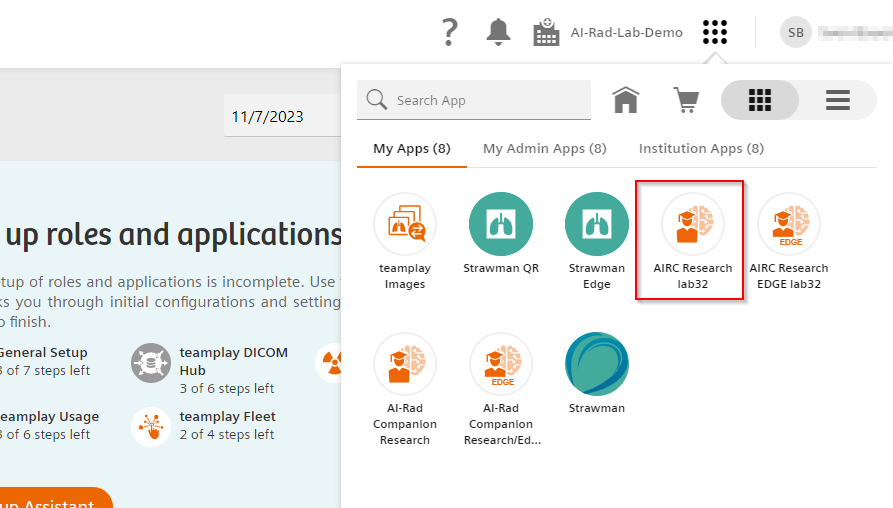
Task: Launch the Strawman QR app
Action: click(501, 224)
